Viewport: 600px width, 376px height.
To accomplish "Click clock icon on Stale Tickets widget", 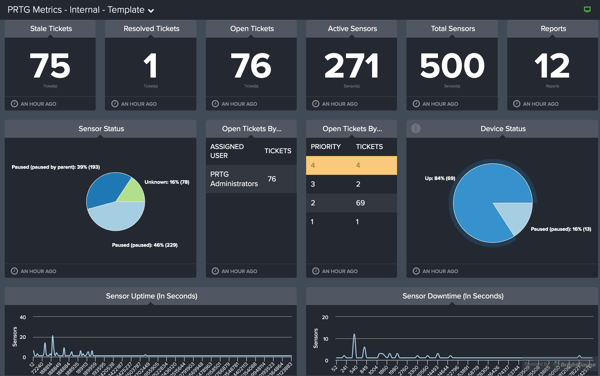I will [14, 104].
